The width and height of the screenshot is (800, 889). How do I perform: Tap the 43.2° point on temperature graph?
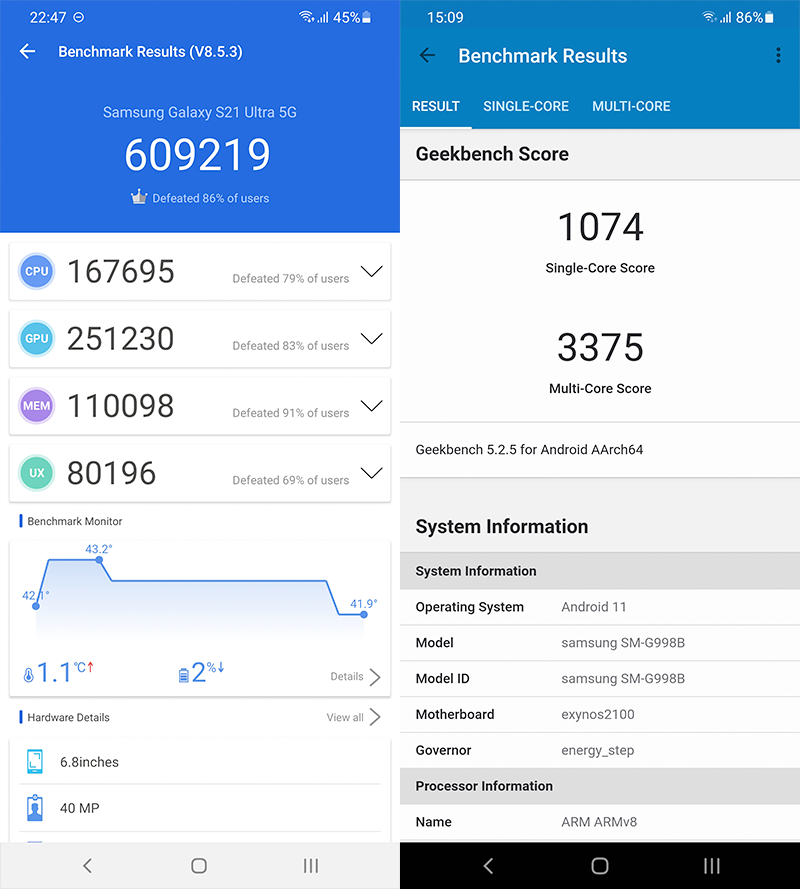[99, 560]
